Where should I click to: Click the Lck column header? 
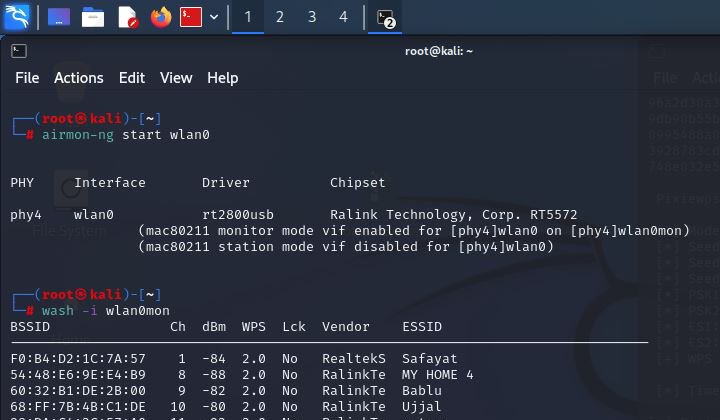[294, 326]
